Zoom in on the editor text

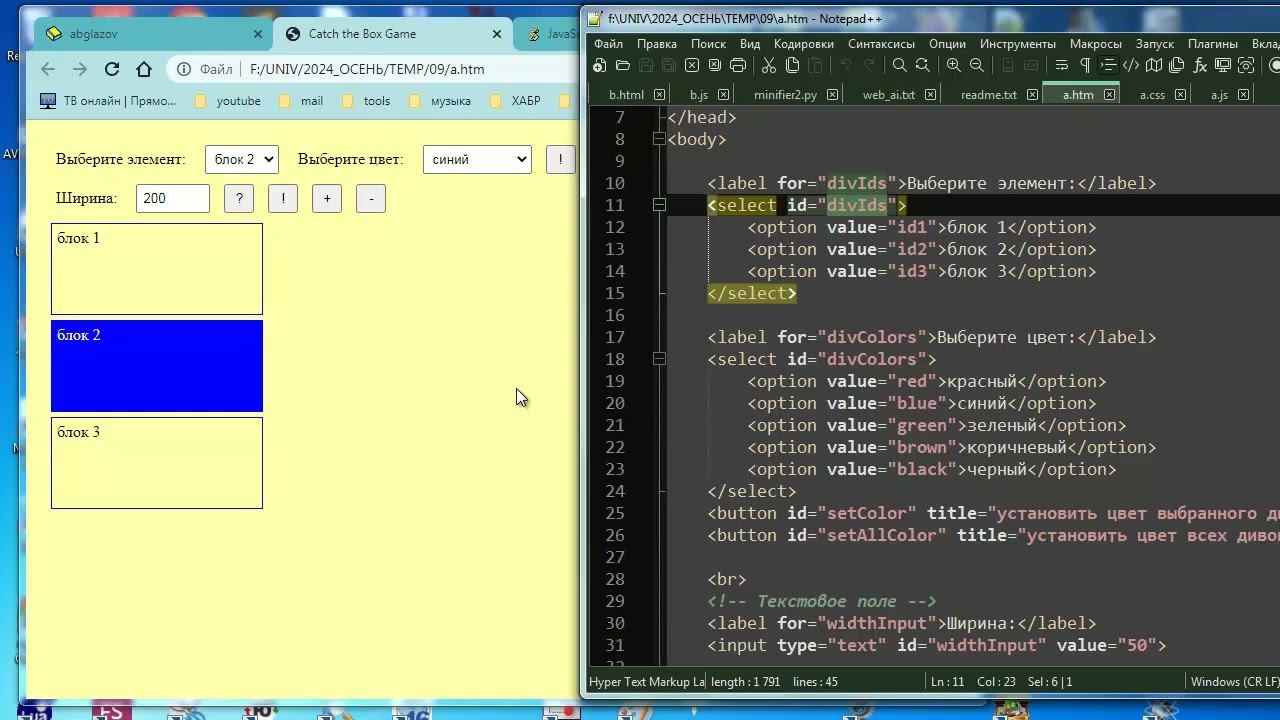954,65
